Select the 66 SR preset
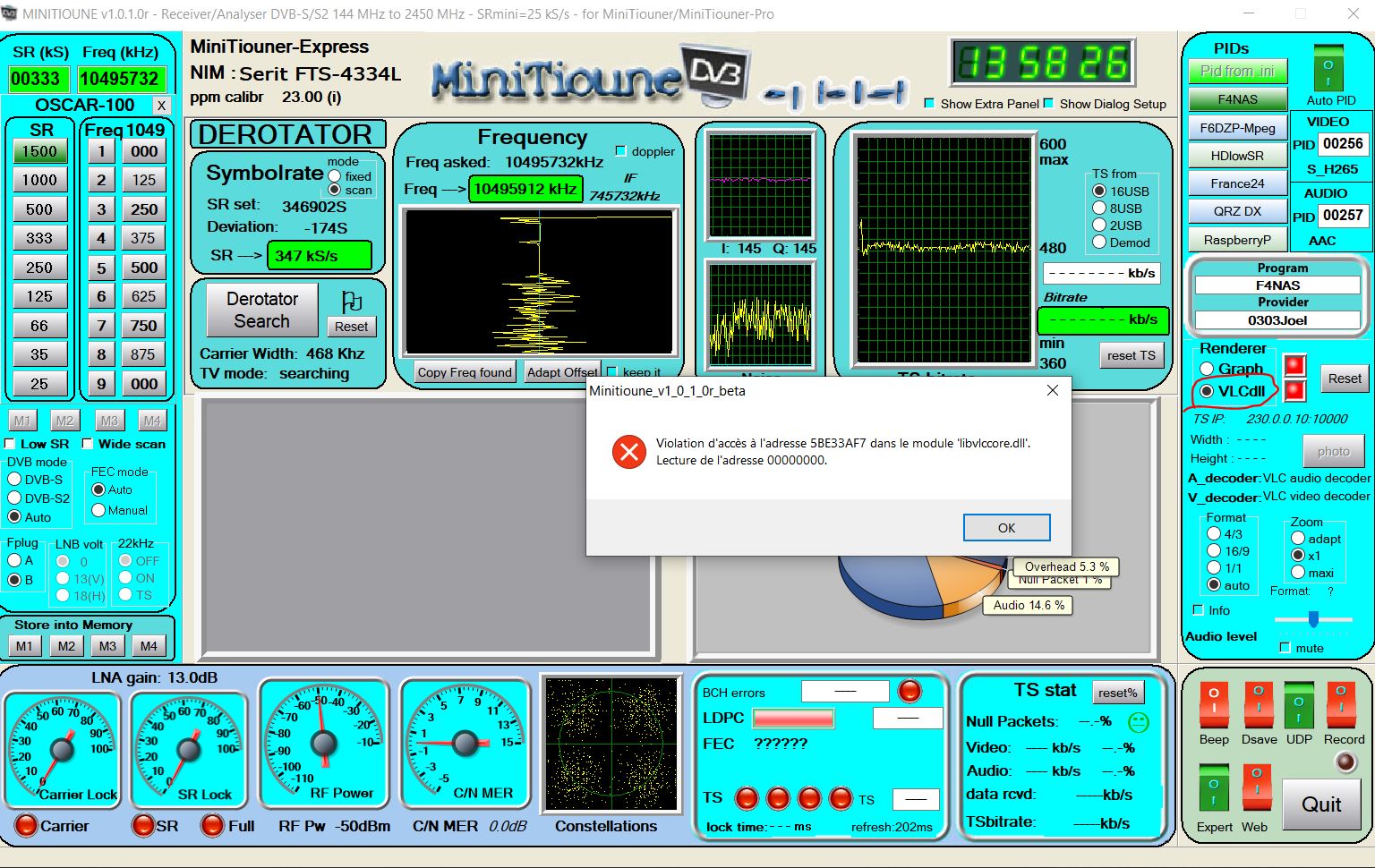 coord(39,326)
